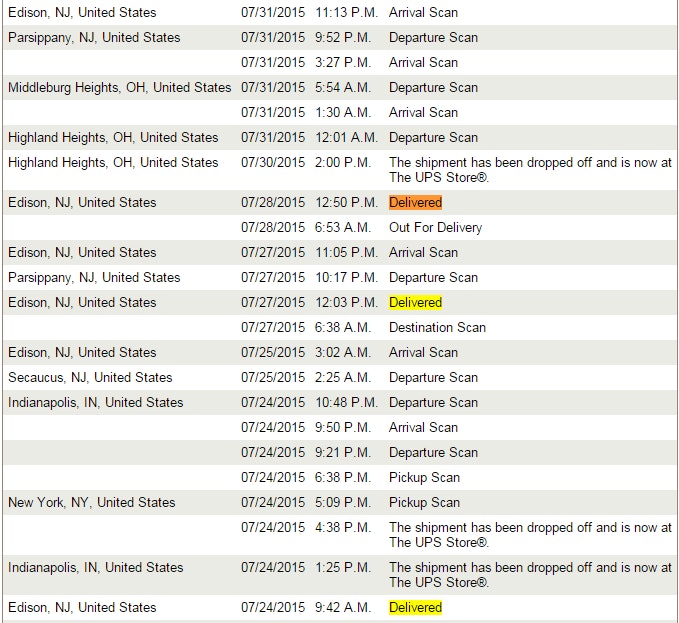Click the Out For Delivery status
Image resolution: width=679 pixels, height=623 pixels.
tap(435, 227)
